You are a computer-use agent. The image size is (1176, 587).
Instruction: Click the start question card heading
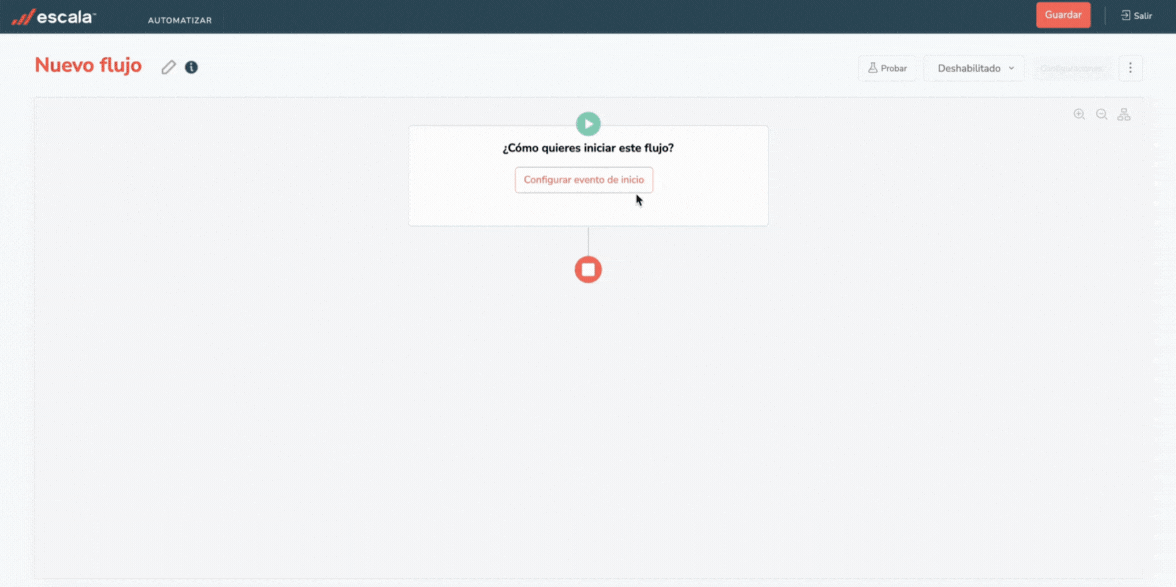[x=588, y=148]
